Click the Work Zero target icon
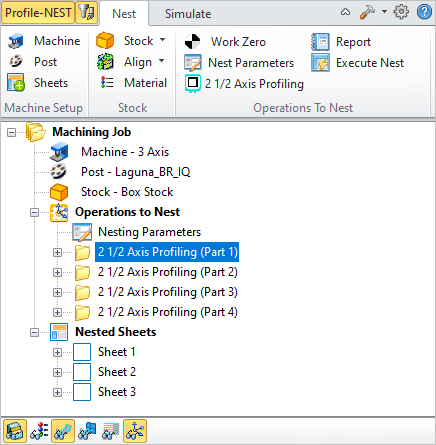 (x=192, y=42)
